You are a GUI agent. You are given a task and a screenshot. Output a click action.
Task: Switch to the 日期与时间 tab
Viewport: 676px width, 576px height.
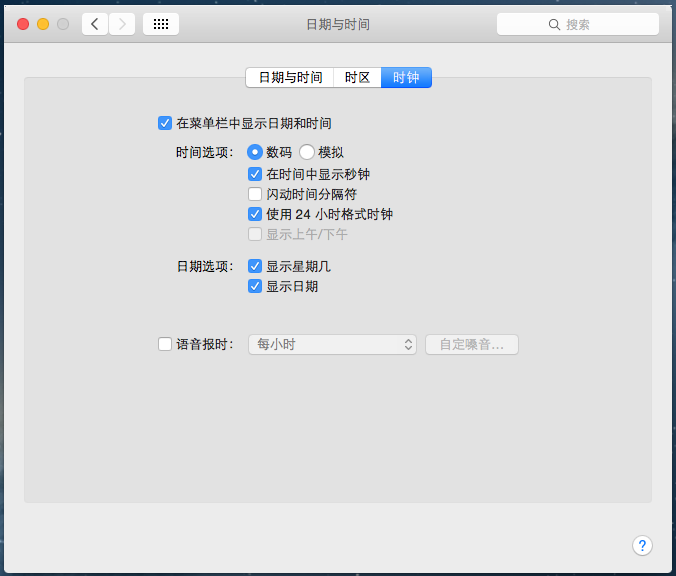tap(290, 78)
